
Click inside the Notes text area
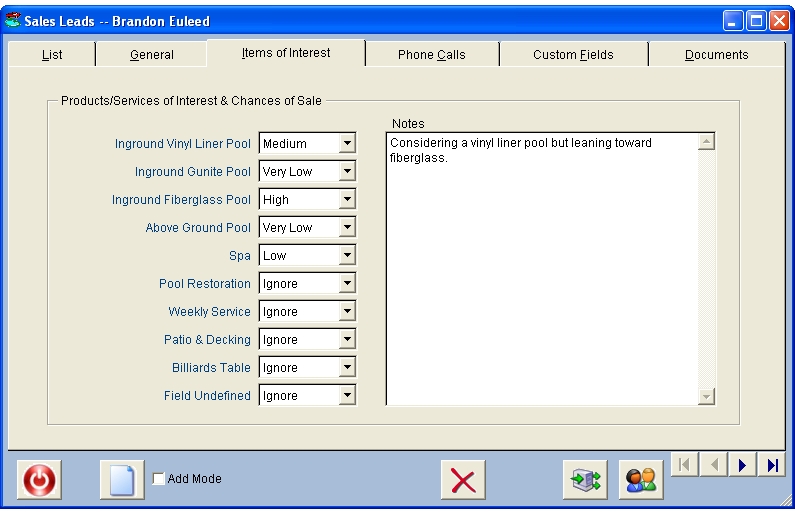pos(541,269)
